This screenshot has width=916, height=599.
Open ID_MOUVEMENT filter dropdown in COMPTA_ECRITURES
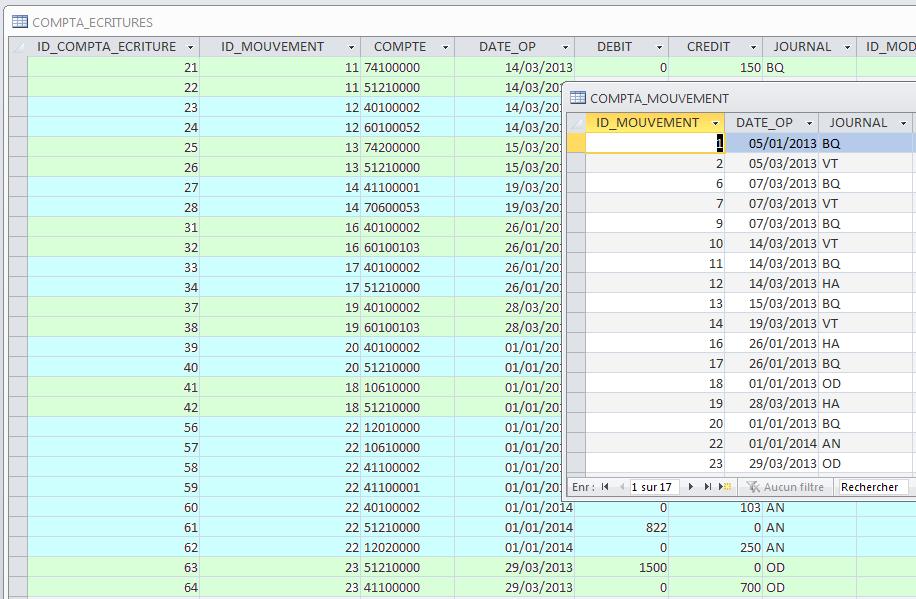coord(351,47)
